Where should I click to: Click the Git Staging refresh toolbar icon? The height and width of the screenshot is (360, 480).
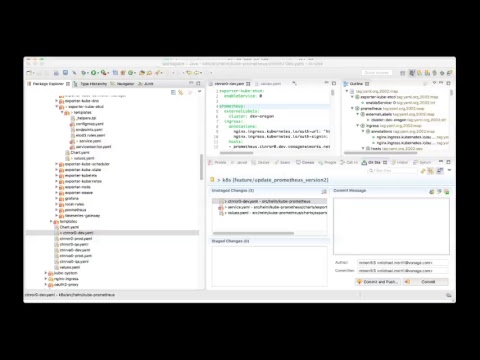[x=423, y=171]
